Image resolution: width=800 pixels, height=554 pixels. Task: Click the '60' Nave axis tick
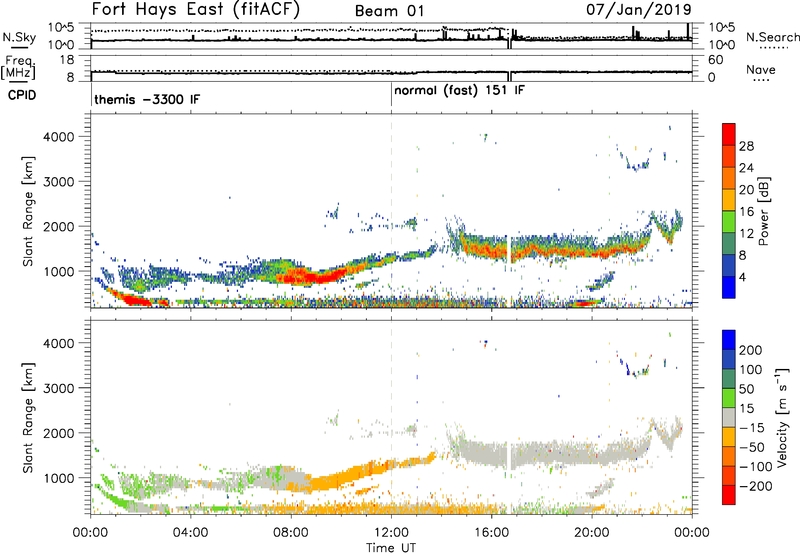[x=715, y=60]
